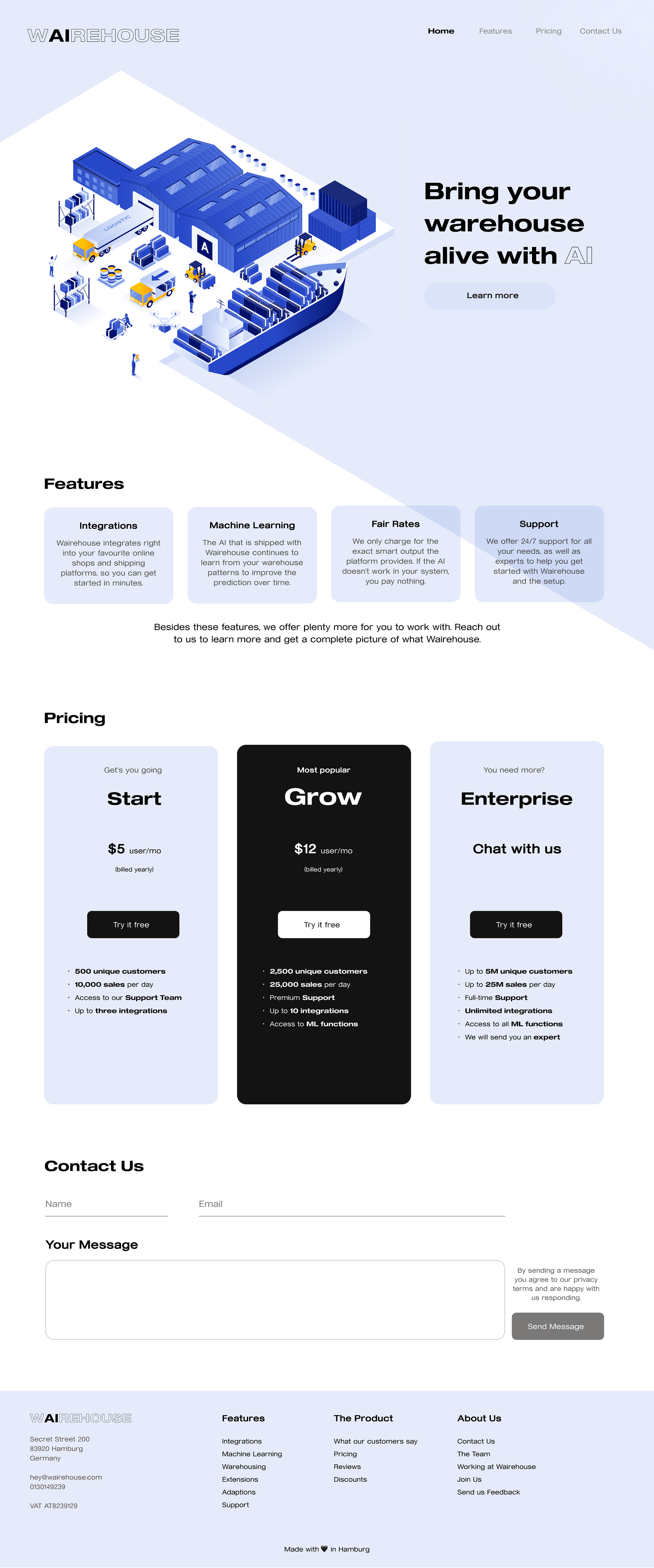Screen dimensions: 654x1568
Task: Open the Contact Us navigation menu item
Action: (601, 30)
